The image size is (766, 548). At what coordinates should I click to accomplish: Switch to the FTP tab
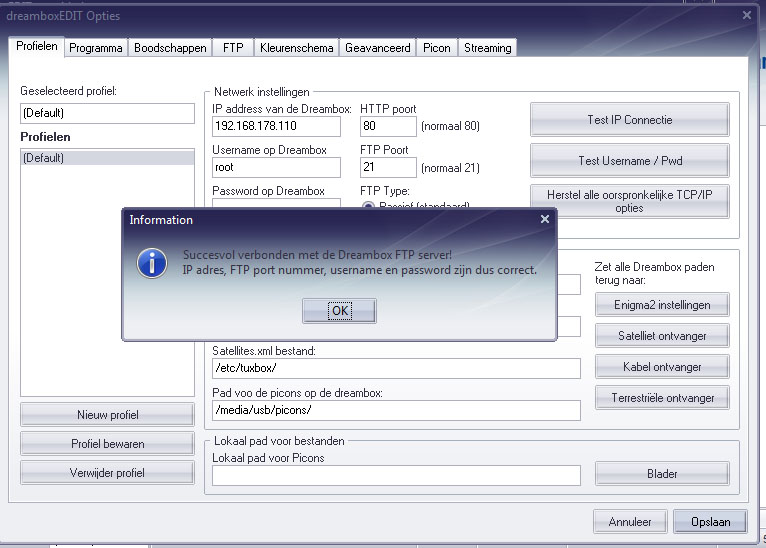pos(233,48)
